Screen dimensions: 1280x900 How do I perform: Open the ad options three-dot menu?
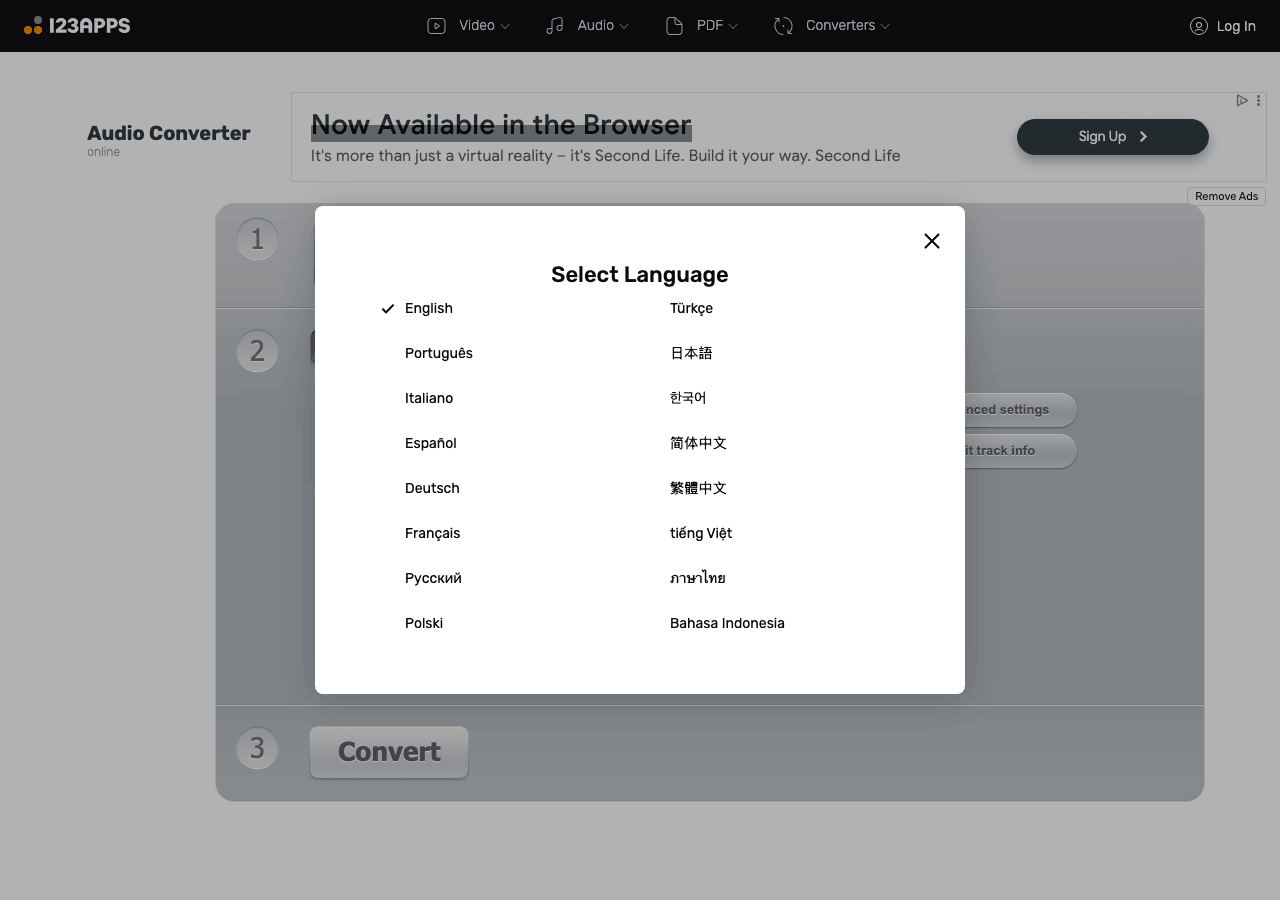[1258, 100]
